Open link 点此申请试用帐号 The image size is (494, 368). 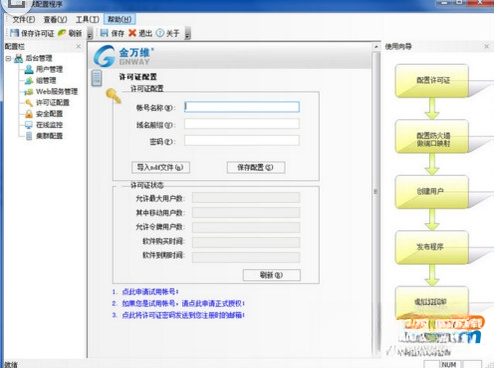[x=150, y=292]
